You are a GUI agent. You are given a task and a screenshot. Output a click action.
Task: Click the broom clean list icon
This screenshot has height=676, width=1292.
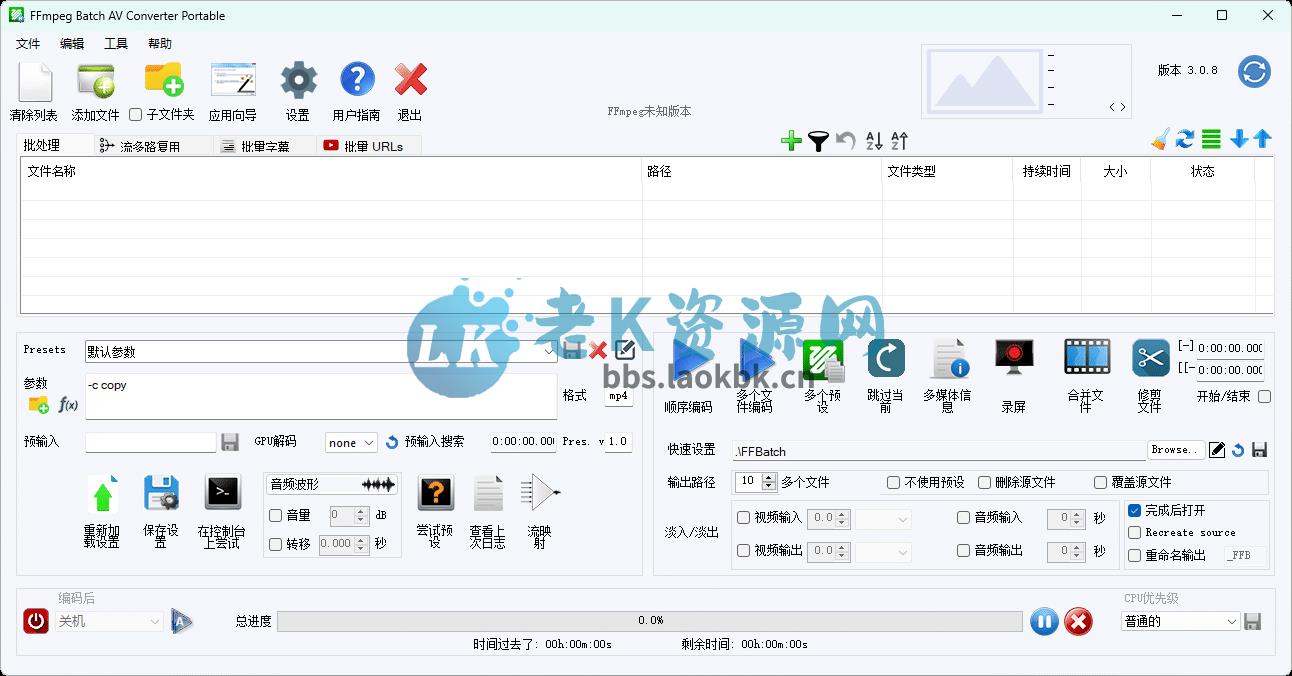coord(1160,140)
